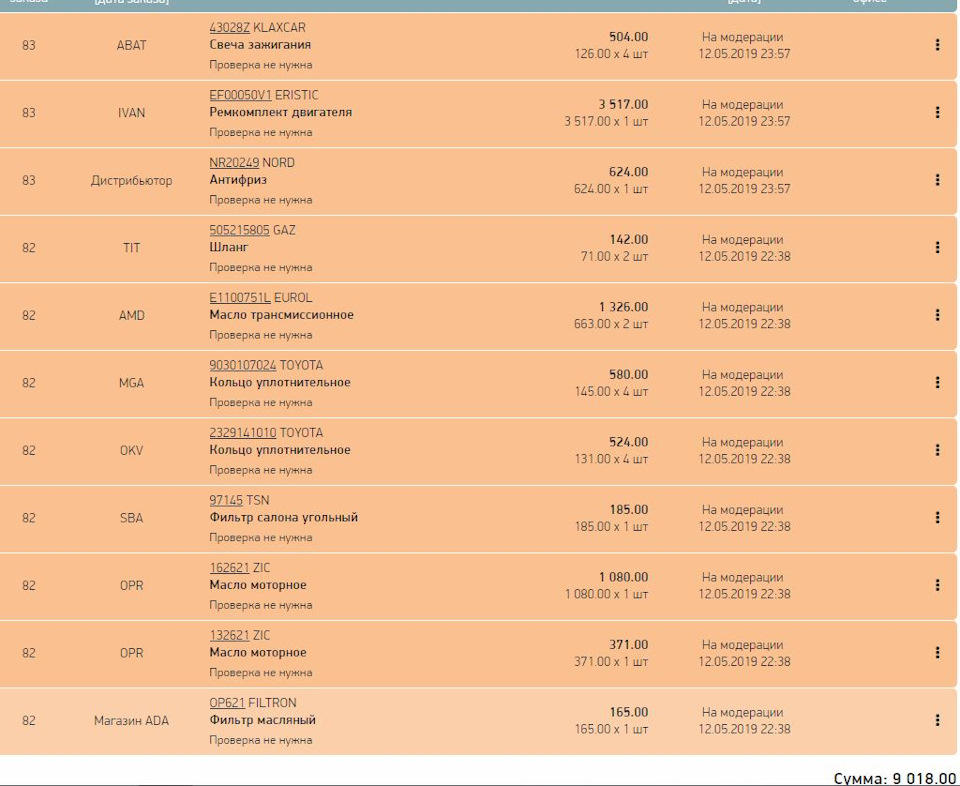Click supplier SBA
This screenshot has height=786, width=960.
(x=131, y=518)
